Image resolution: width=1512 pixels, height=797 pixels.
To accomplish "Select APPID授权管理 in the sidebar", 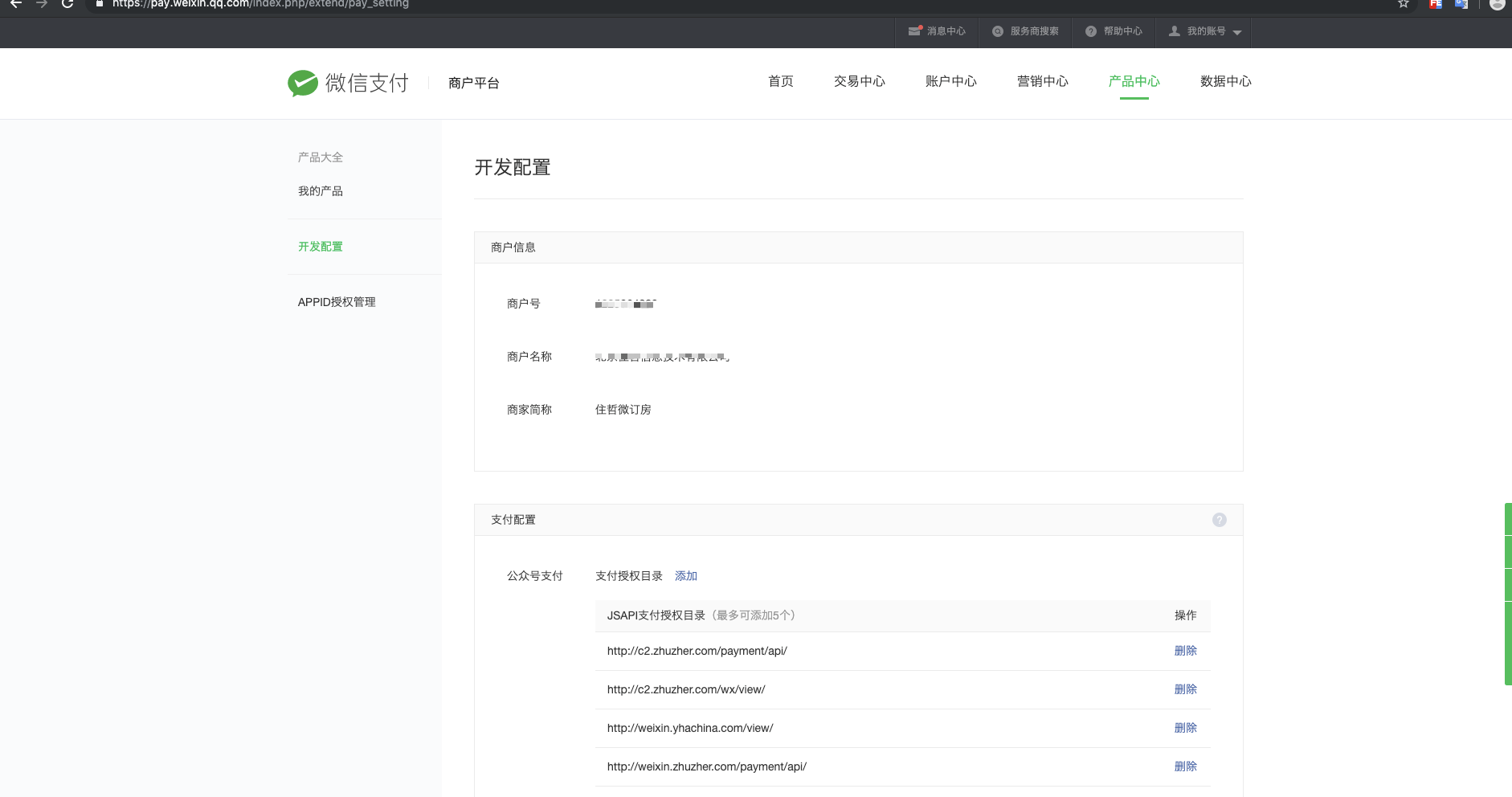I will 337,302.
